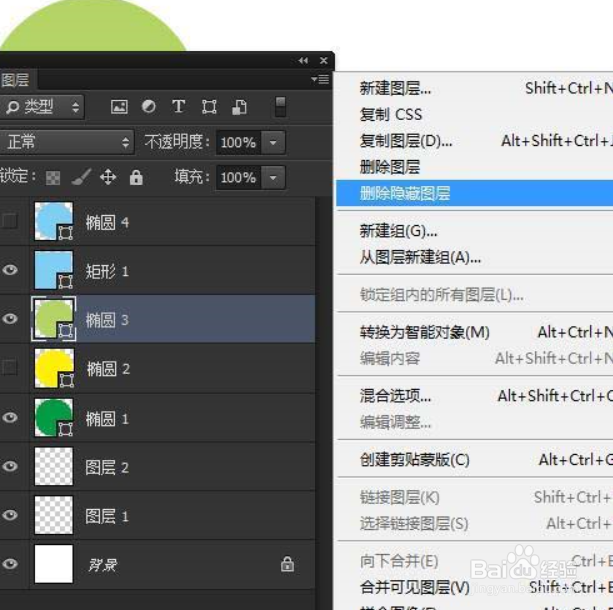The width and height of the screenshot is (613, 610).
Task: Hide the 椭圆 3 layer
Action: [x=10, y=319]
